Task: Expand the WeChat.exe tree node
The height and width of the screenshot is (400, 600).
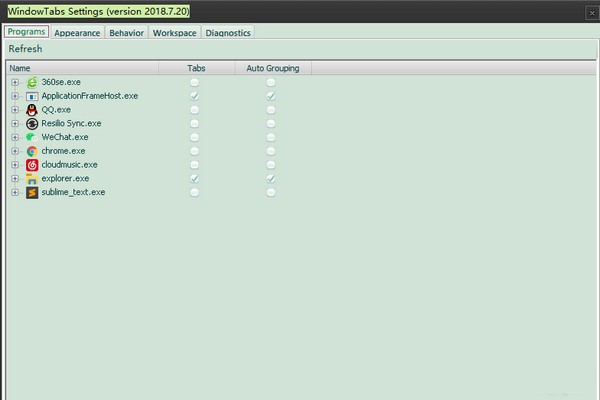Action: (15, 137)
